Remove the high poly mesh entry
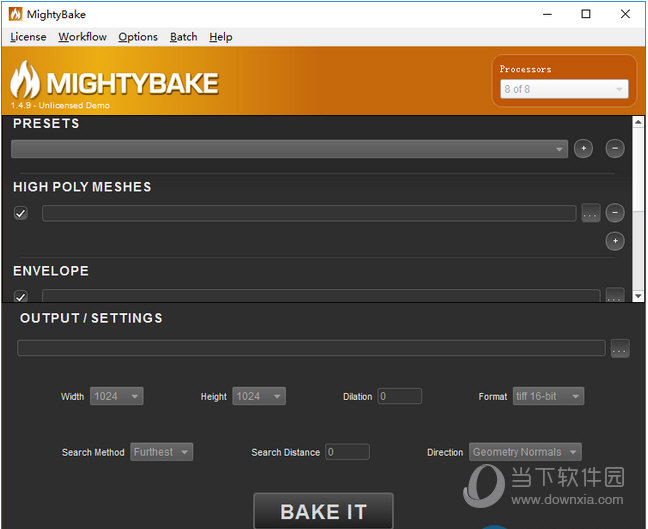The height and width of the screenshot is (529, 648). pyautogui.click(x=615, y=213)
